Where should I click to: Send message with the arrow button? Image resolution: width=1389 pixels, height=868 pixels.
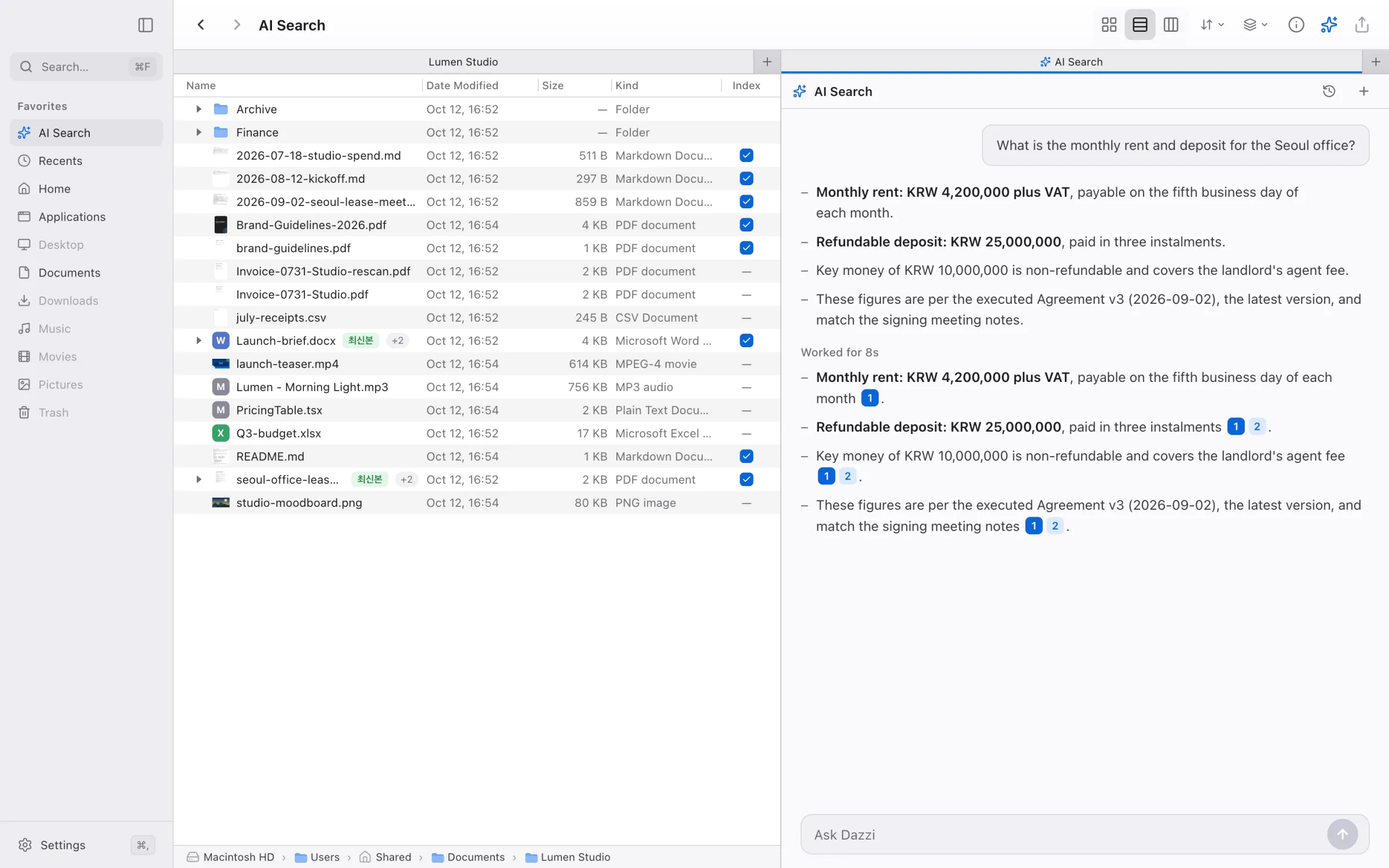click(1342, 834)
